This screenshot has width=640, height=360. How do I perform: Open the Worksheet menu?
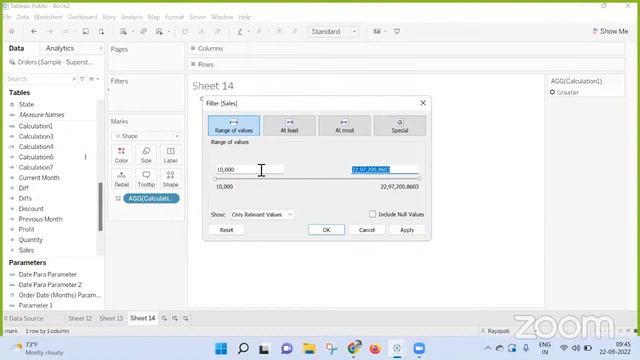pyautogui.click(x=48, y=17)
